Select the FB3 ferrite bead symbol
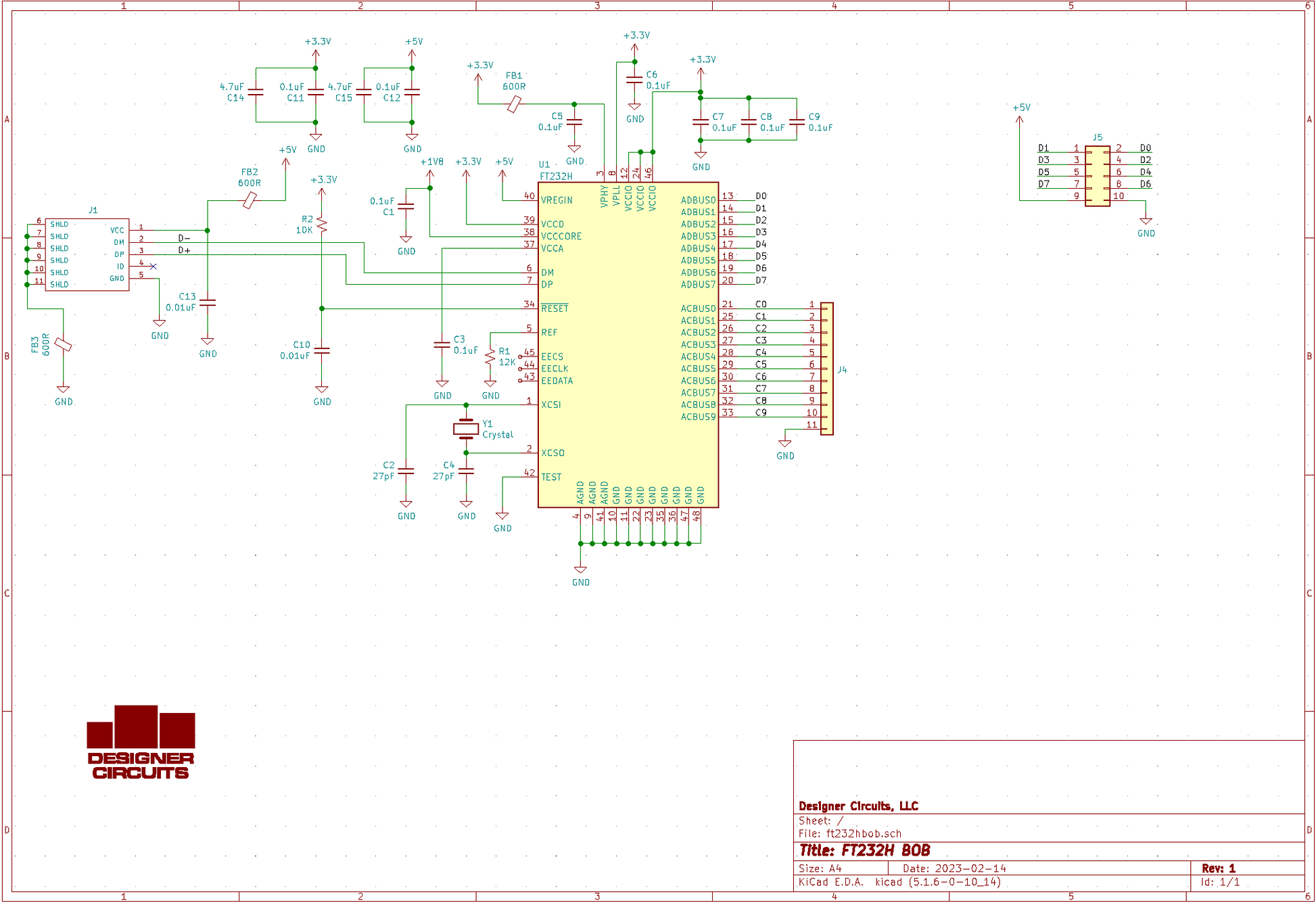Screen dimensions: 1316x903 pyautogui.click(x=63, y=344)
